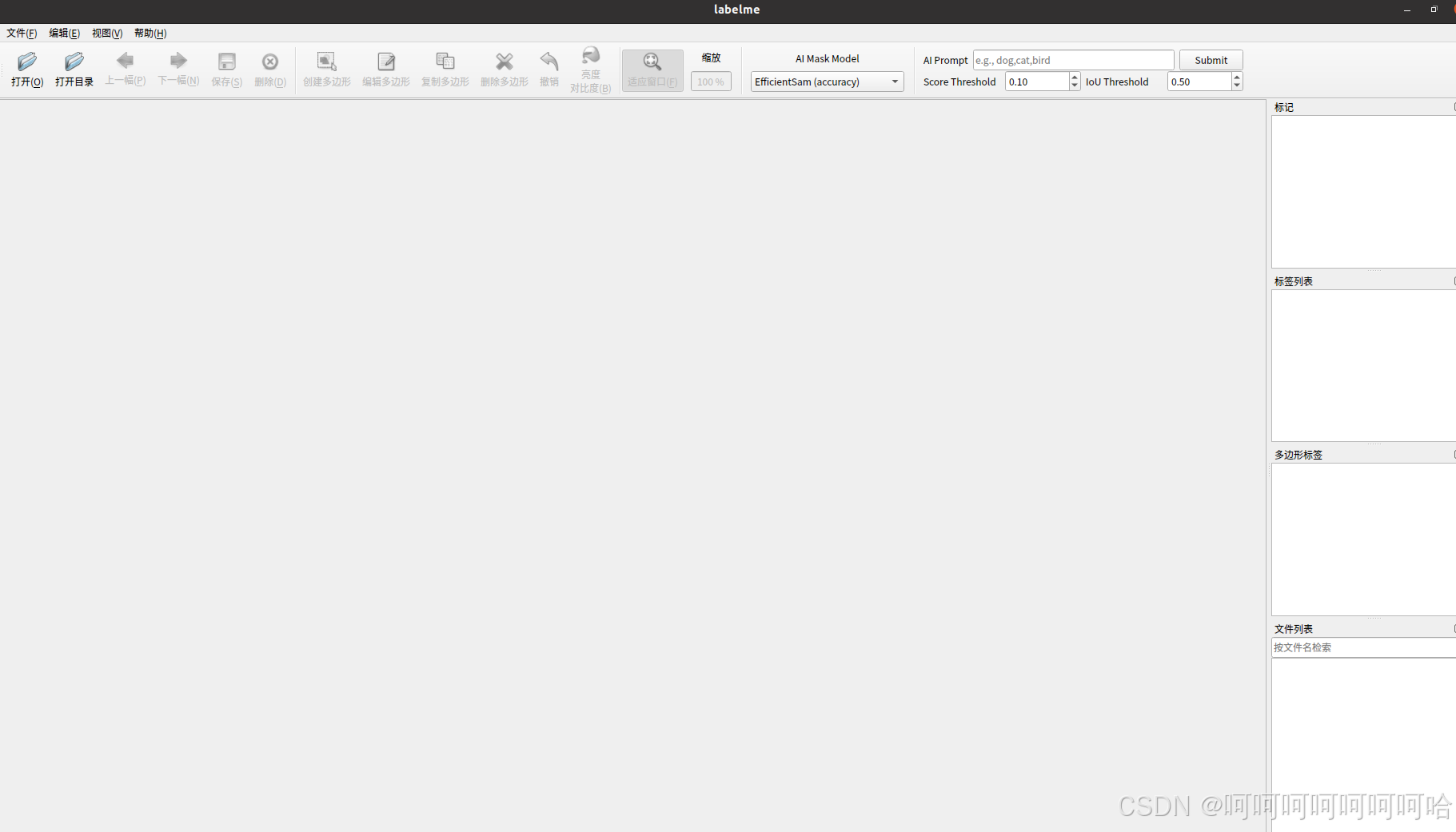Click the 文件列表 panel title
Image resolution: width=1456 pixels, height=832 pixels.
(1294, 629)
